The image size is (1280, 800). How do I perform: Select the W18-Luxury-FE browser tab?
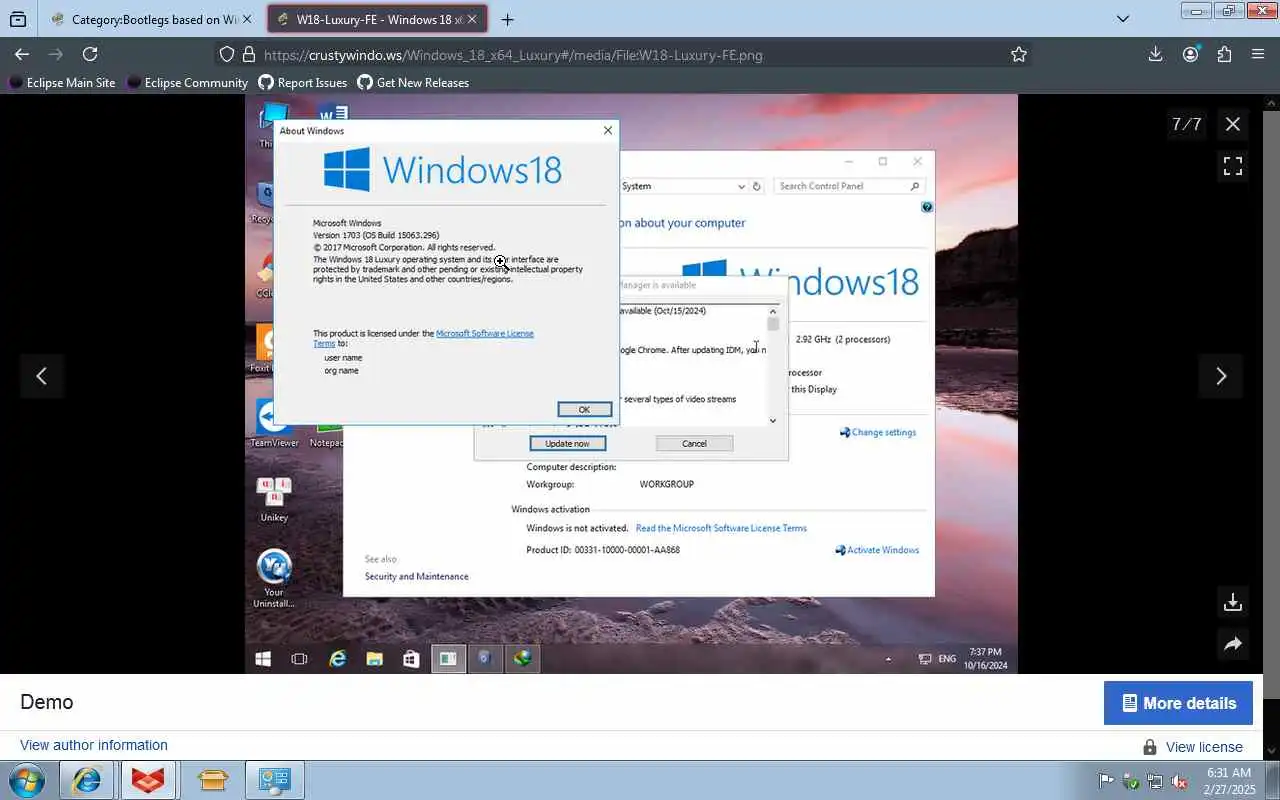(x=378, y=19)
